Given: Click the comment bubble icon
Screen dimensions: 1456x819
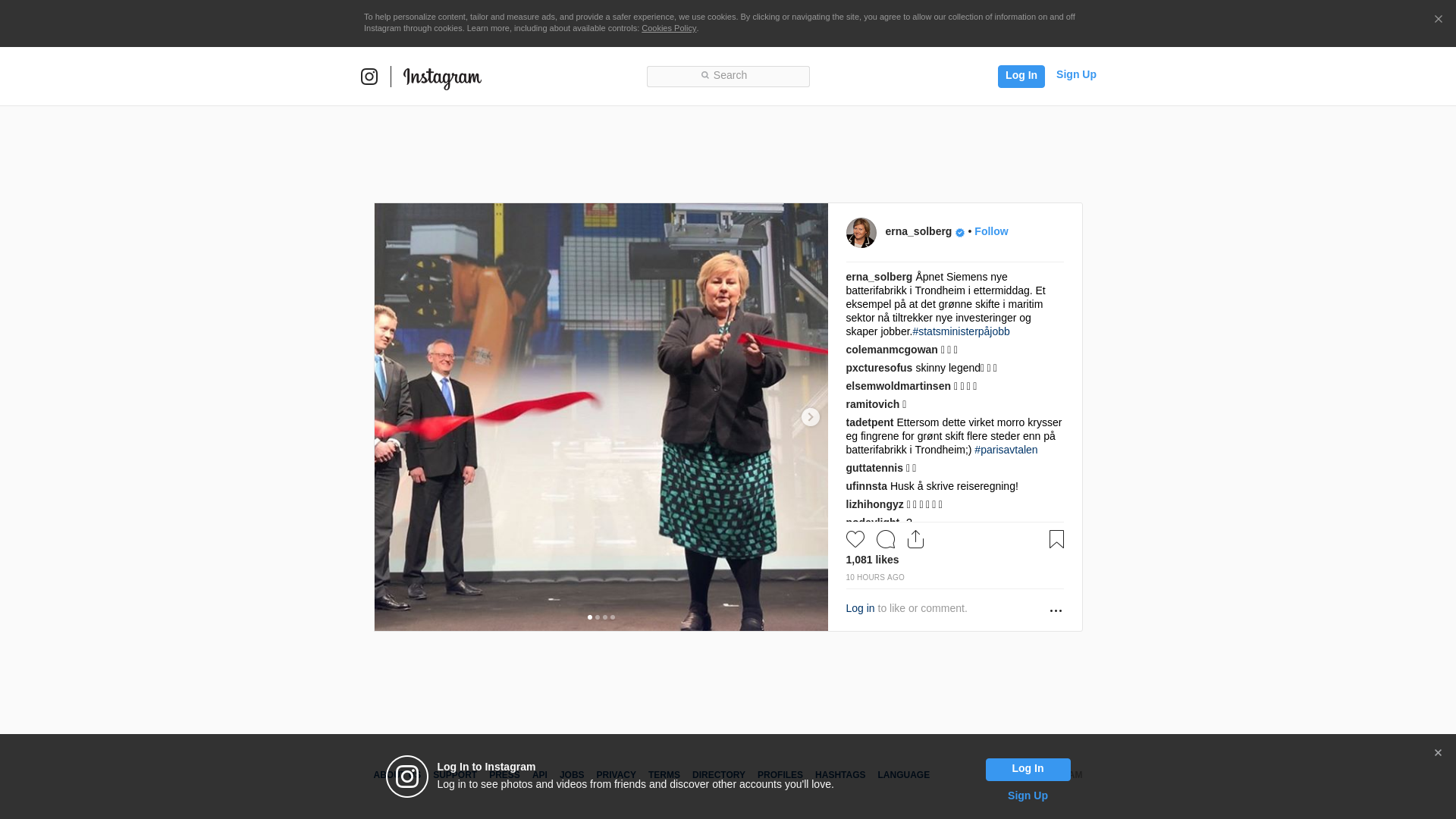Looking at the screenshot, I should point(885,539).
